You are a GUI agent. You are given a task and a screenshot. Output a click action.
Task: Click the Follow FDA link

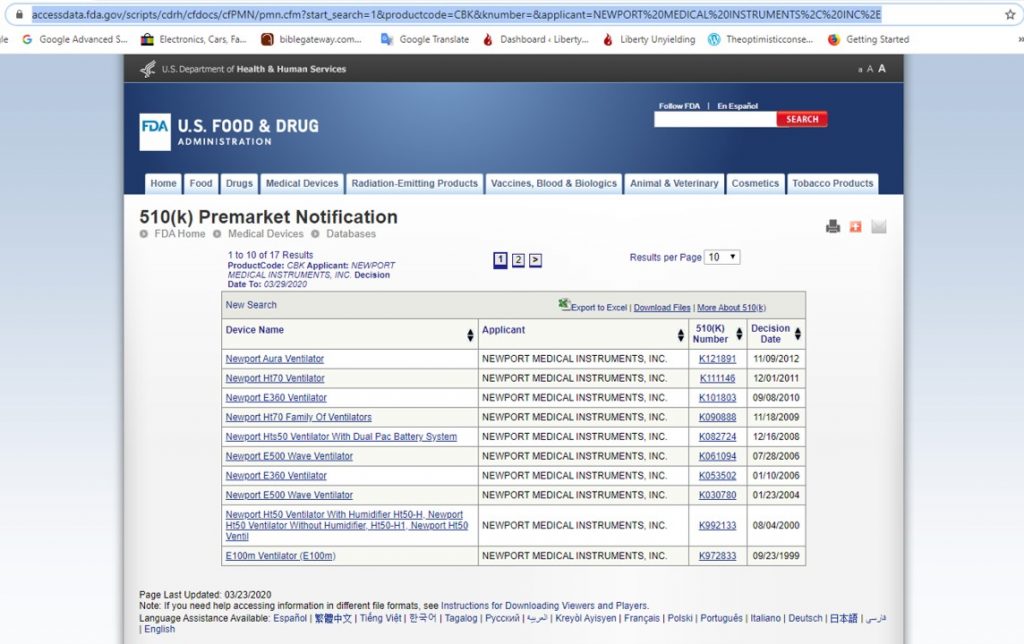tap(679, 106)
